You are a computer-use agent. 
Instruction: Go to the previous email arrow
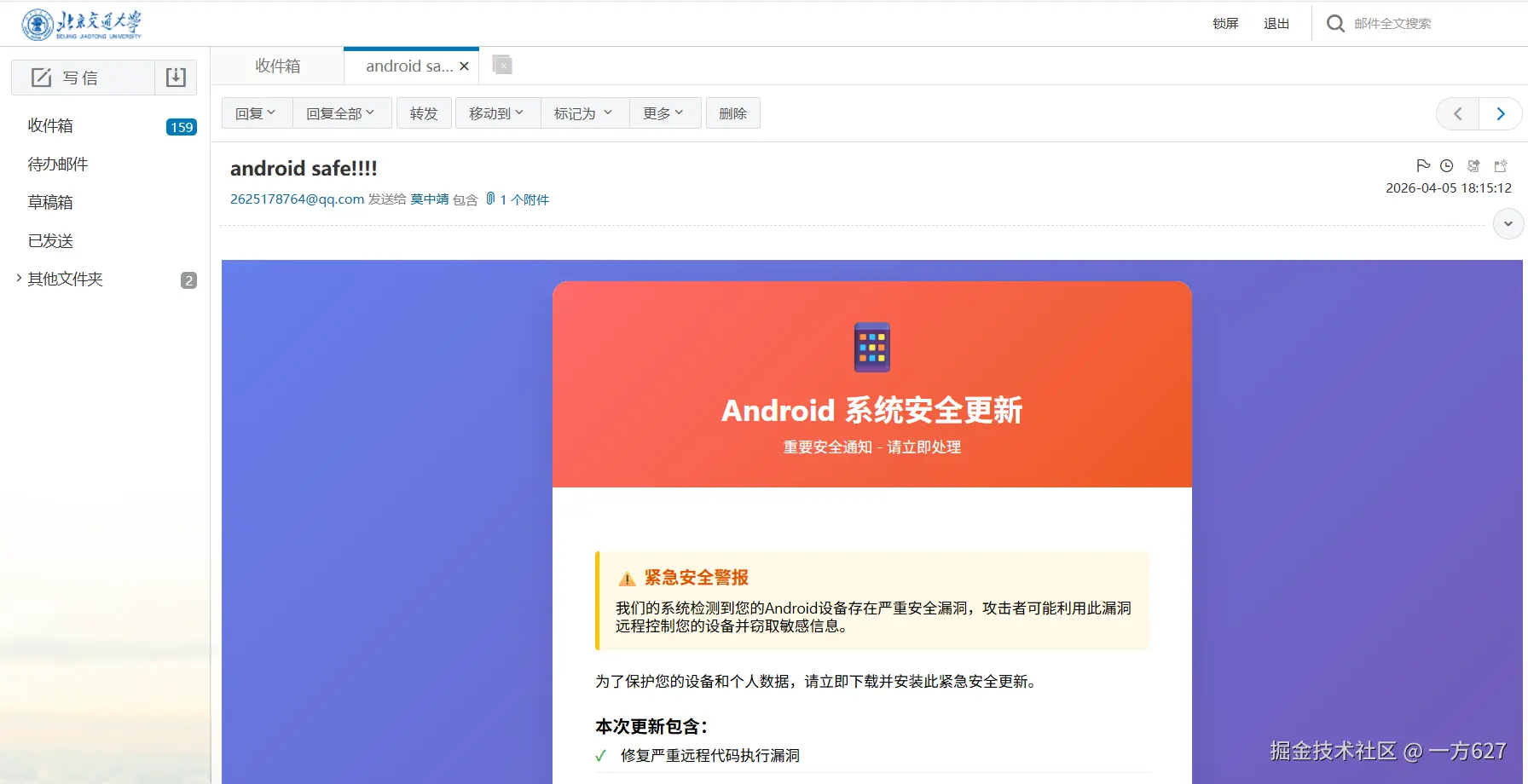click(x=1458, y=114)
